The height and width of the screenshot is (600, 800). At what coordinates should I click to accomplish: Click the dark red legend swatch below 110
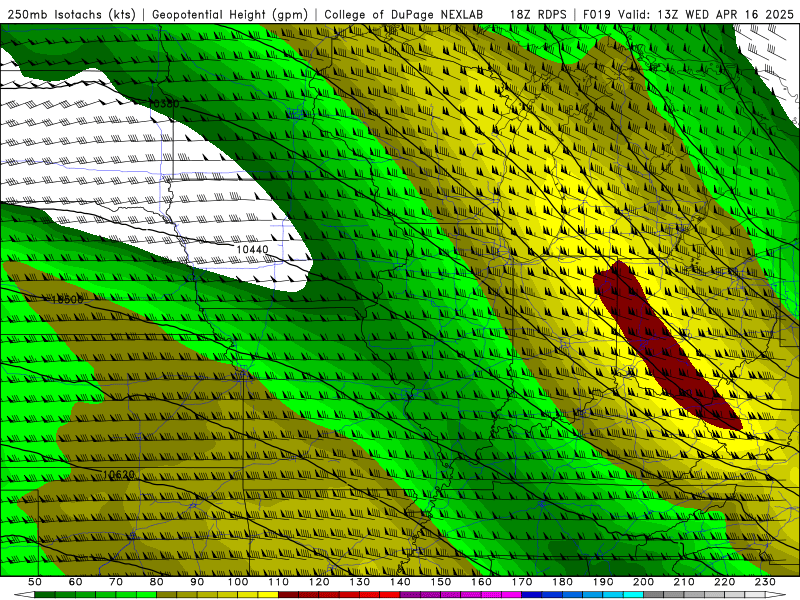(x=289, y=595)
